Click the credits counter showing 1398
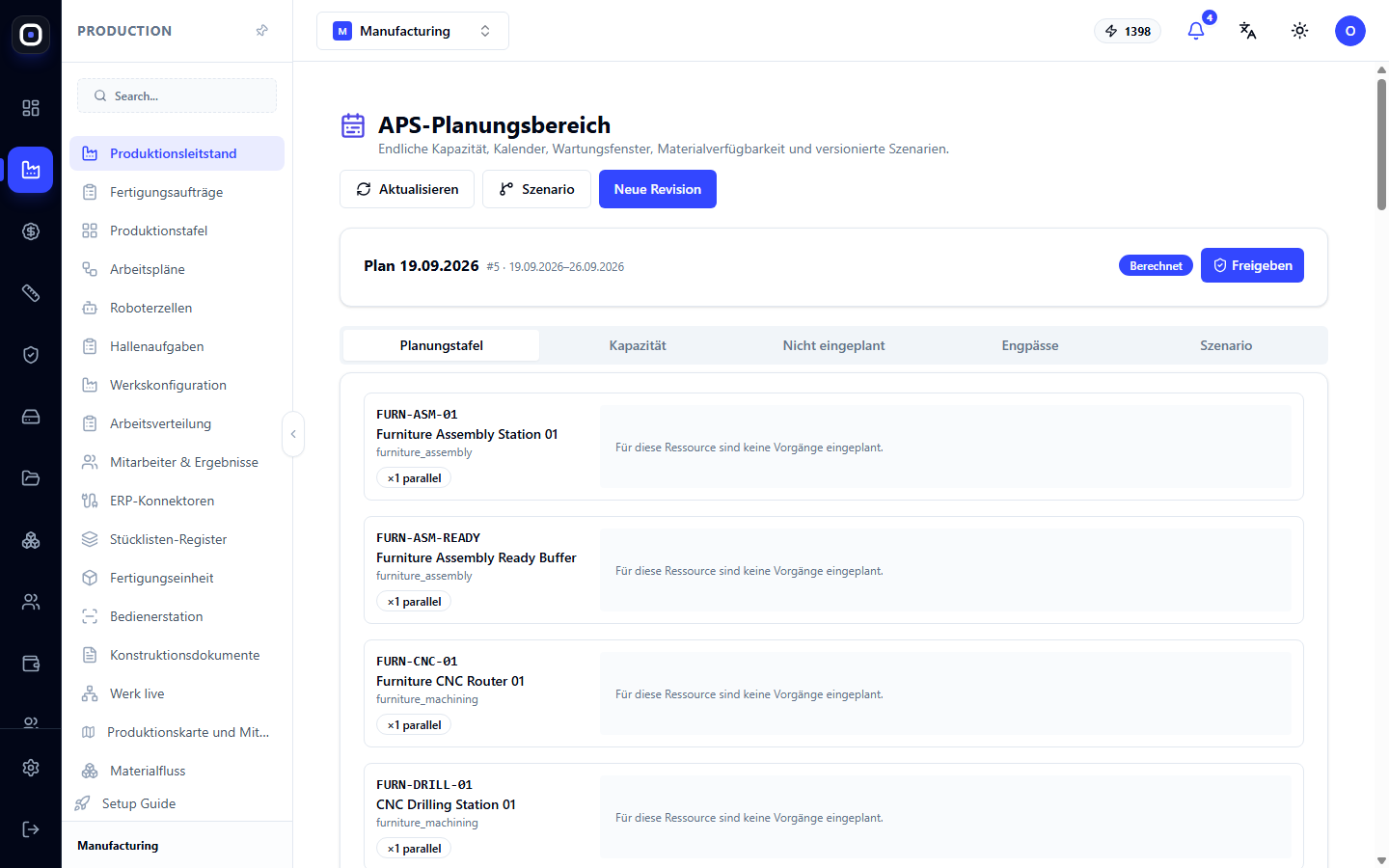The image size is (1389, 868). tap(1128, 31)
